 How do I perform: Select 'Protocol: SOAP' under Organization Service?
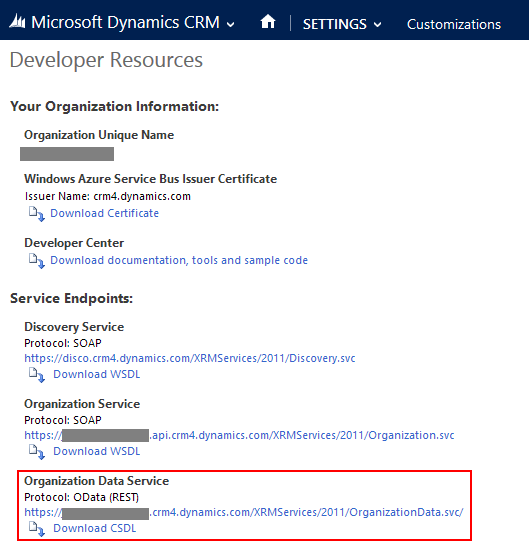point(63,420)
